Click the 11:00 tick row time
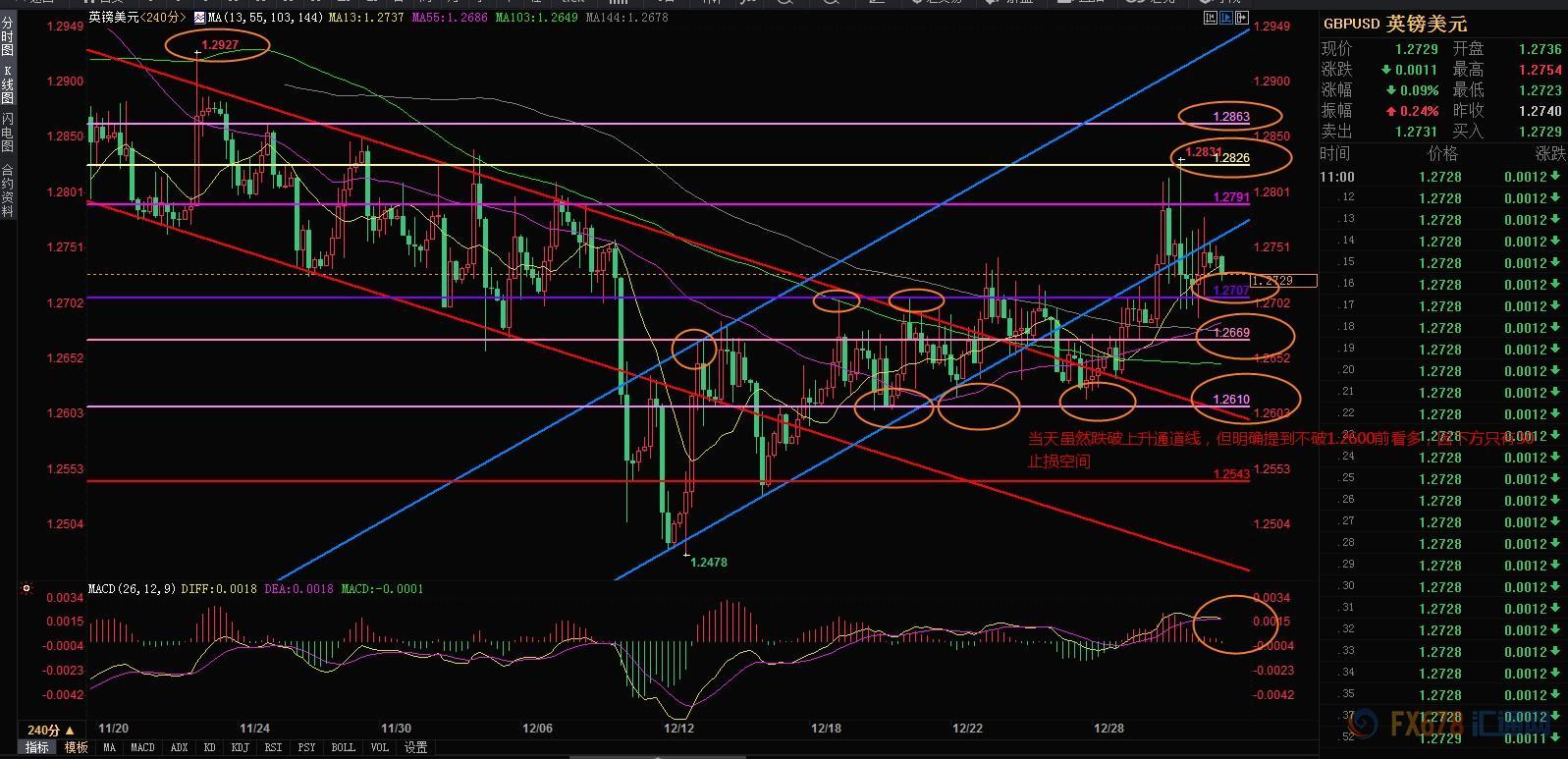 click(1337, 178)
